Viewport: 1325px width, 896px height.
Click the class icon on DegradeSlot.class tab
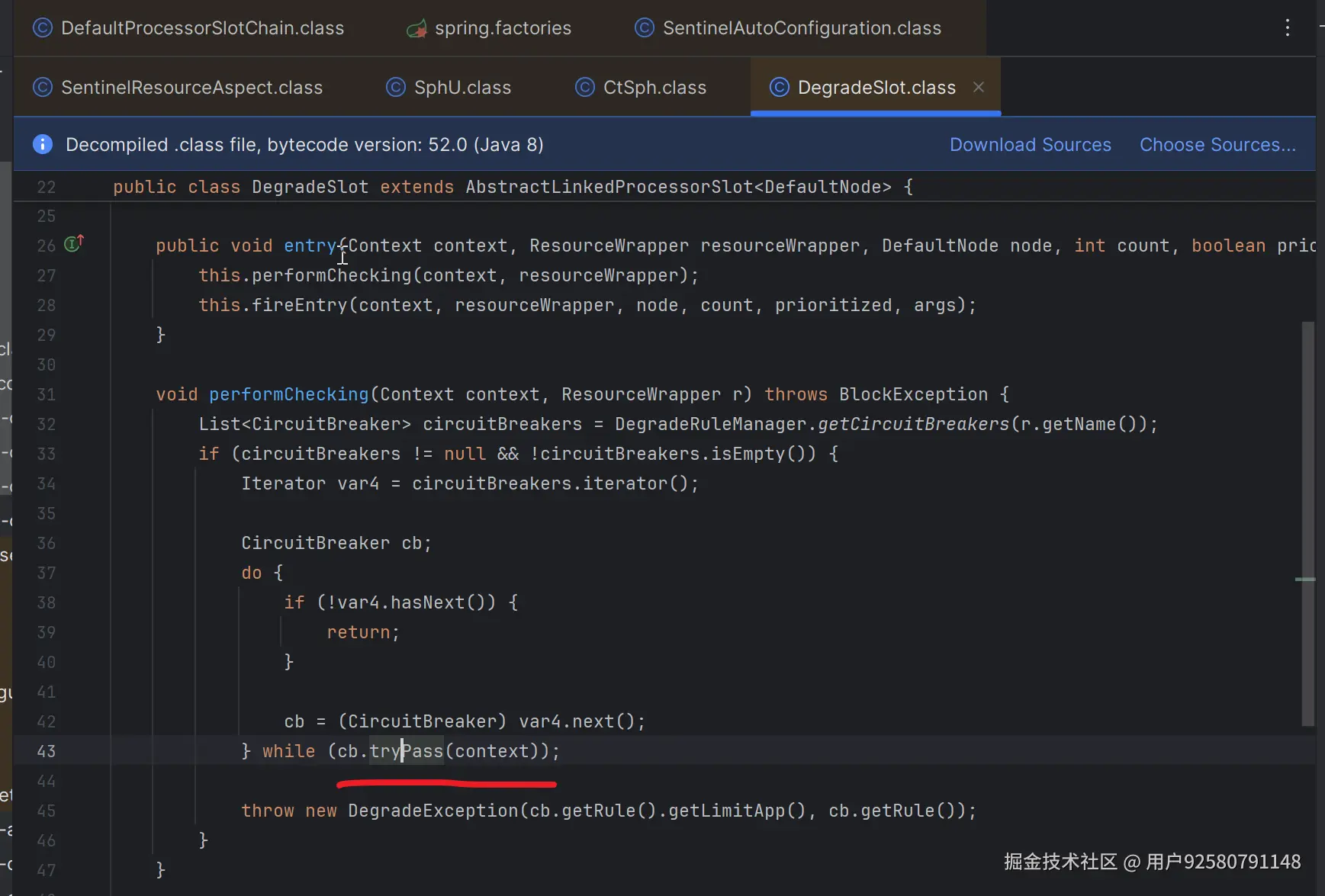tap(780, 88)
